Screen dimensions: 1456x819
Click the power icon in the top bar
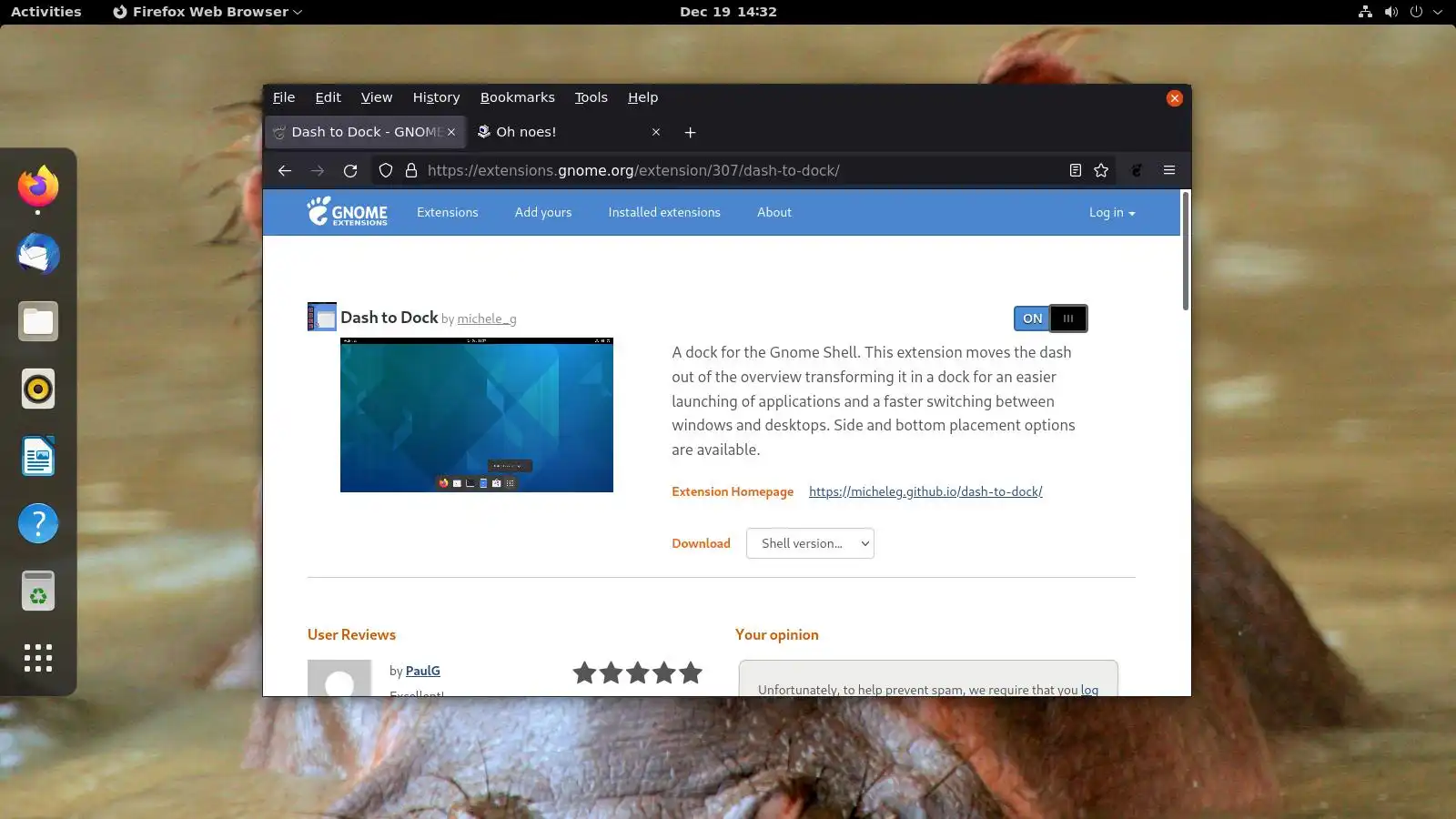coord(1416,12)
